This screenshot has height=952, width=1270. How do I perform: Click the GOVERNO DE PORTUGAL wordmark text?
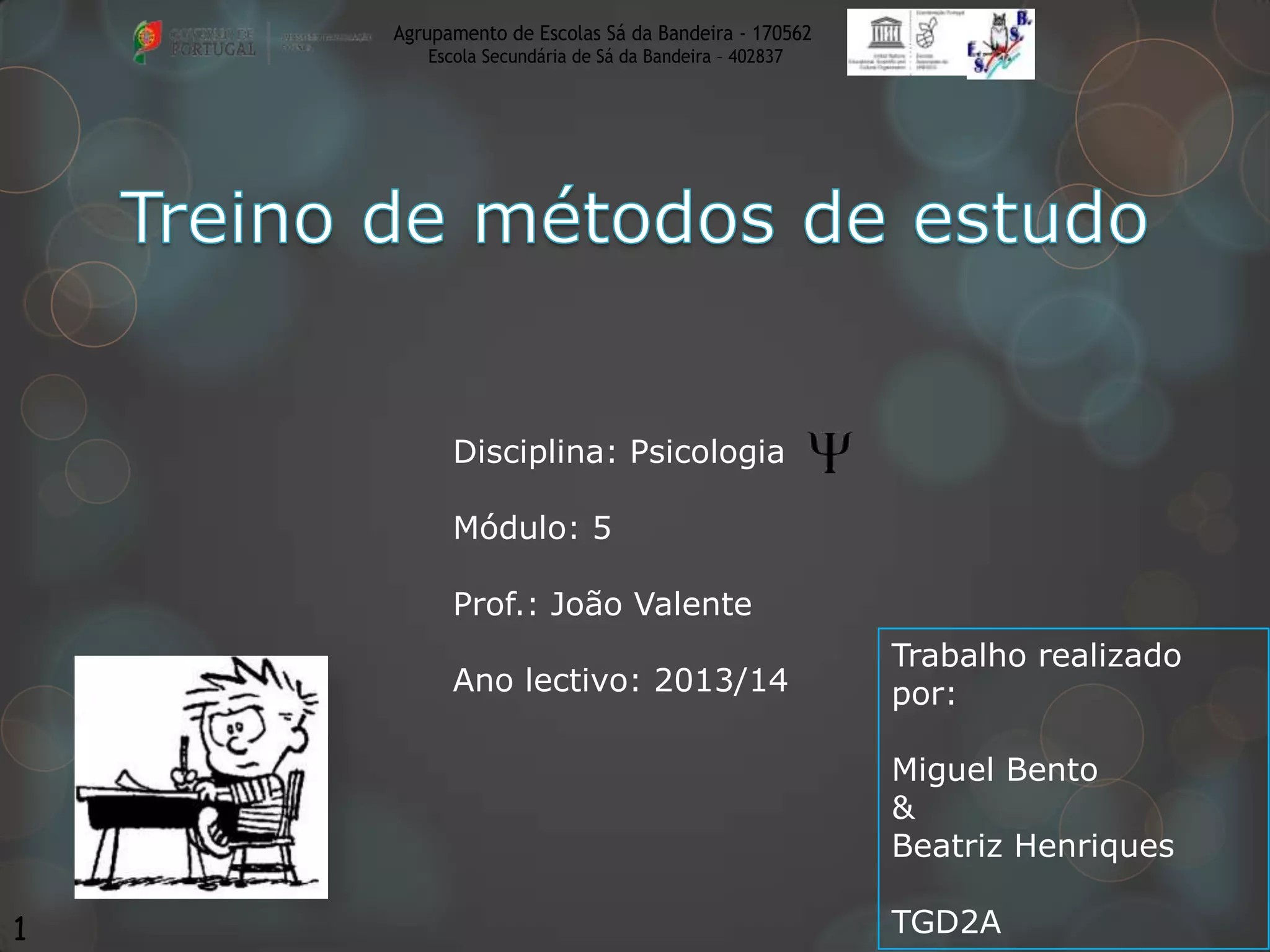point(212,42)
